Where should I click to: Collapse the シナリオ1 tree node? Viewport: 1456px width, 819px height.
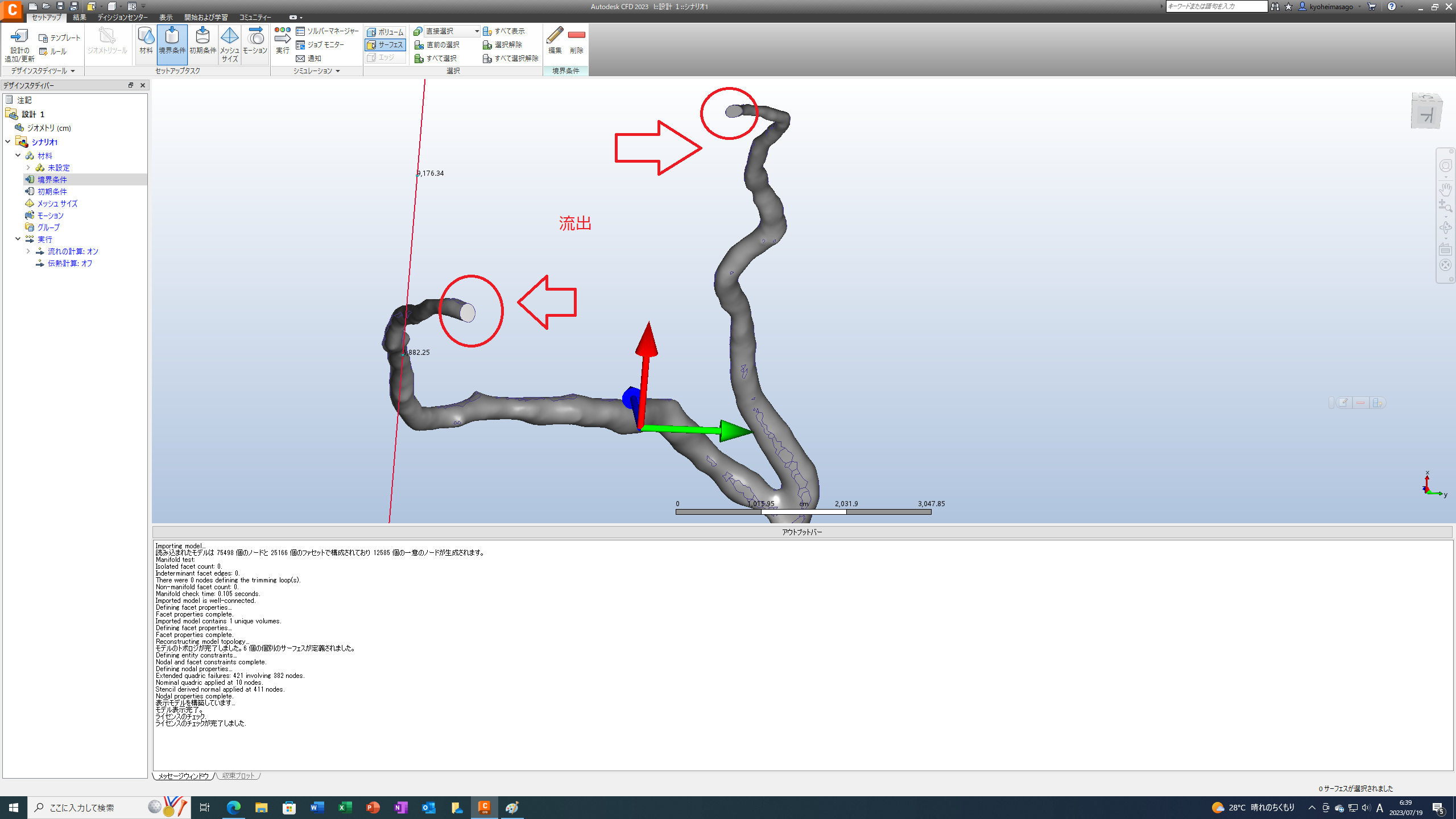pyautogui.click(x=8, y=142)
